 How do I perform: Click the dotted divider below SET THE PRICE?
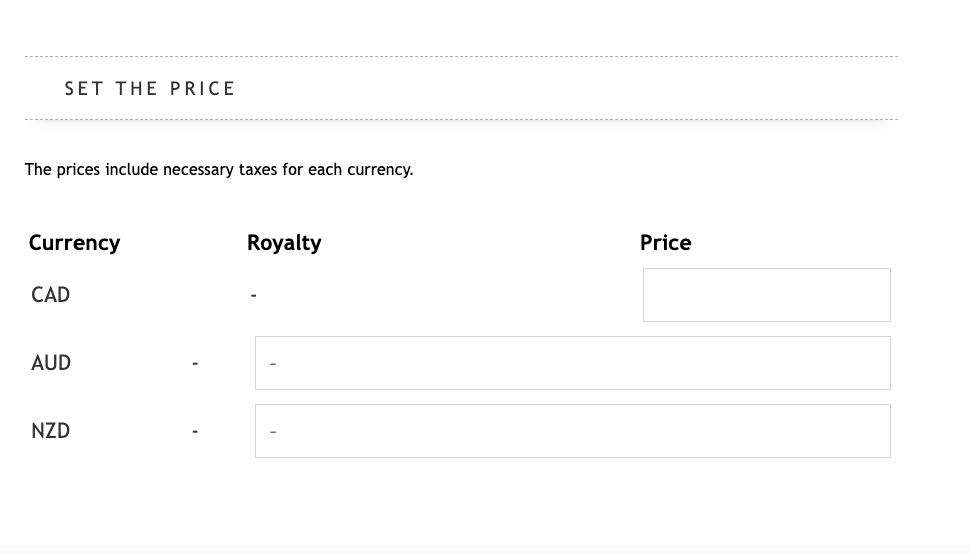click(x=461, y=120)
